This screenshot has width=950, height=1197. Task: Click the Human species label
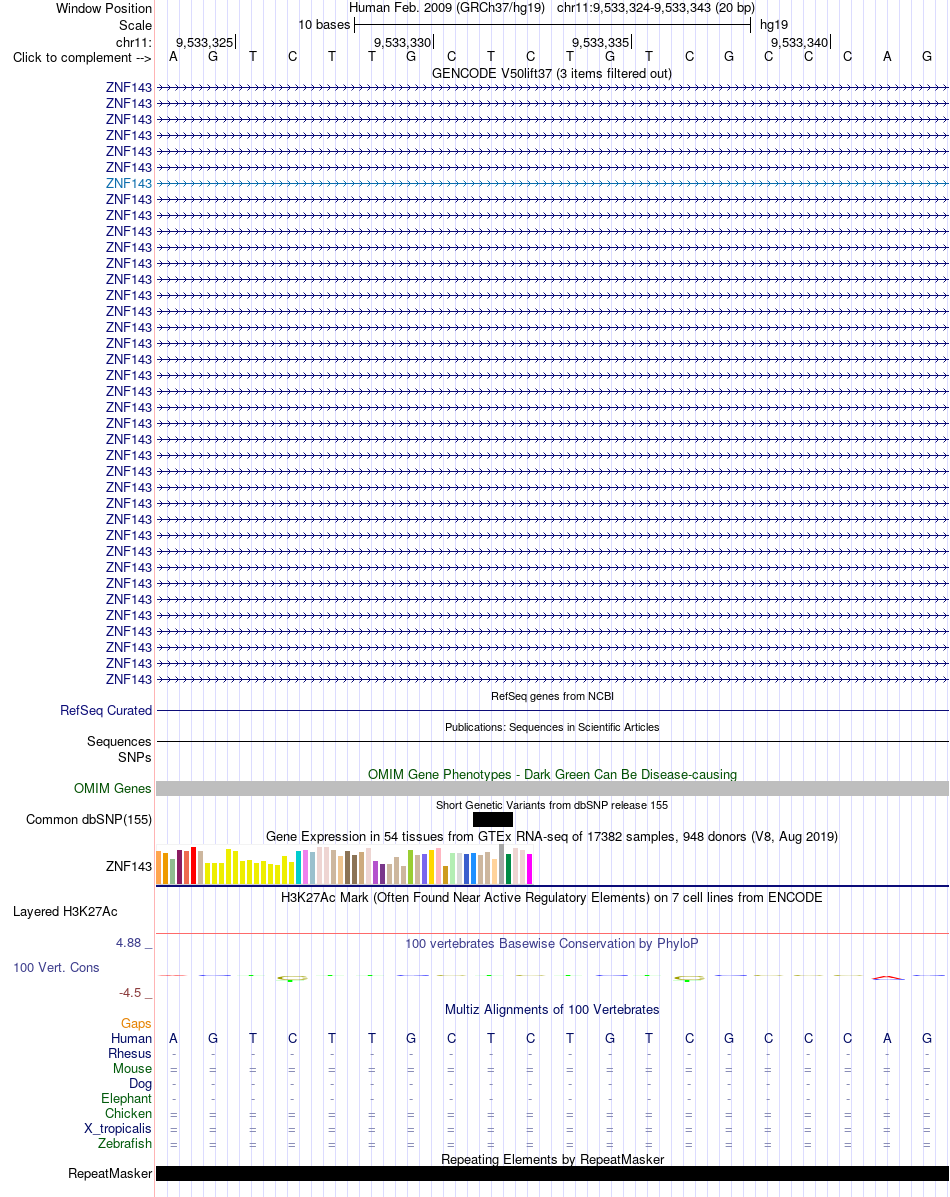coord(131,1038)
